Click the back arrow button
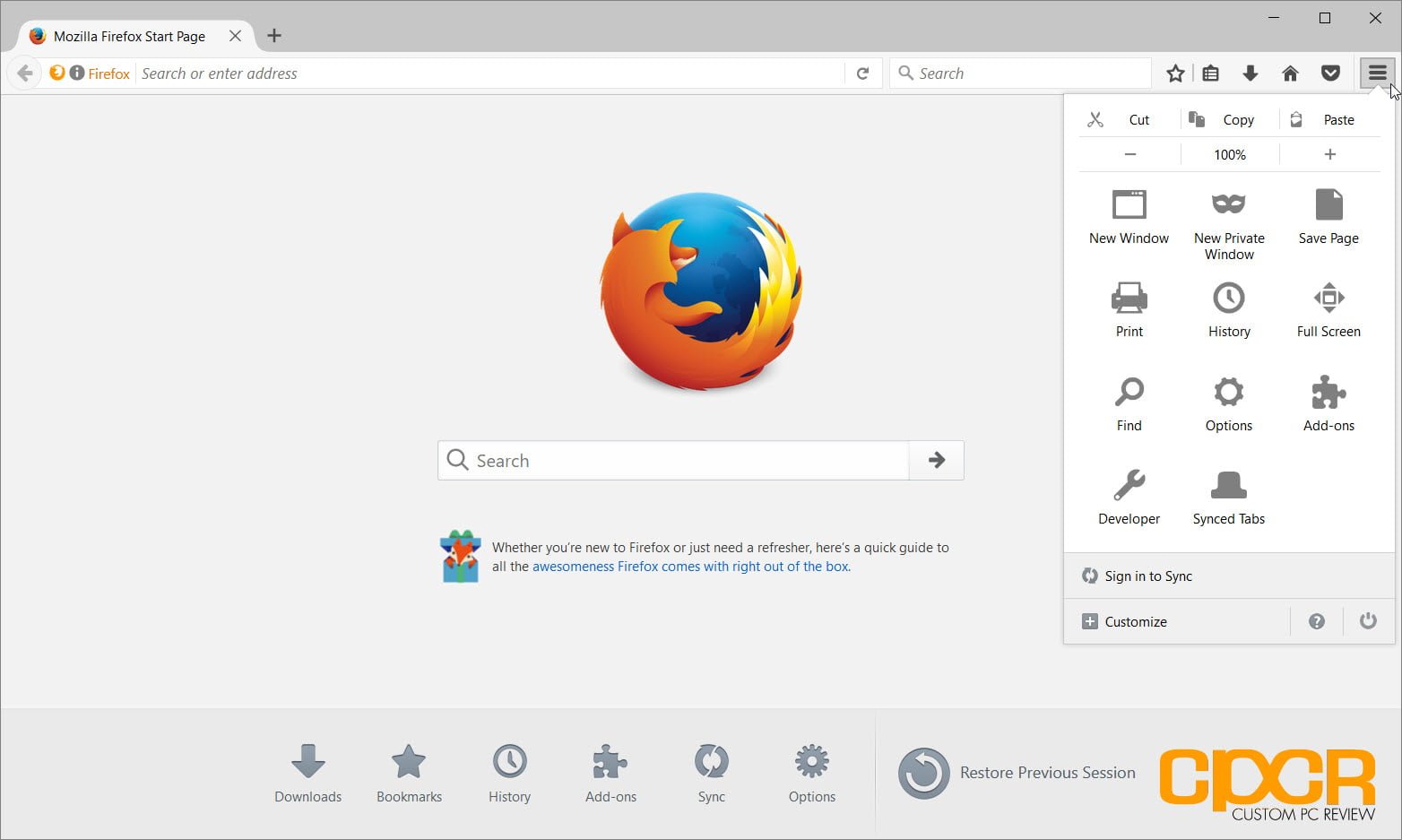The width and height of the screenshot is (1402, 840). [25, 73]
